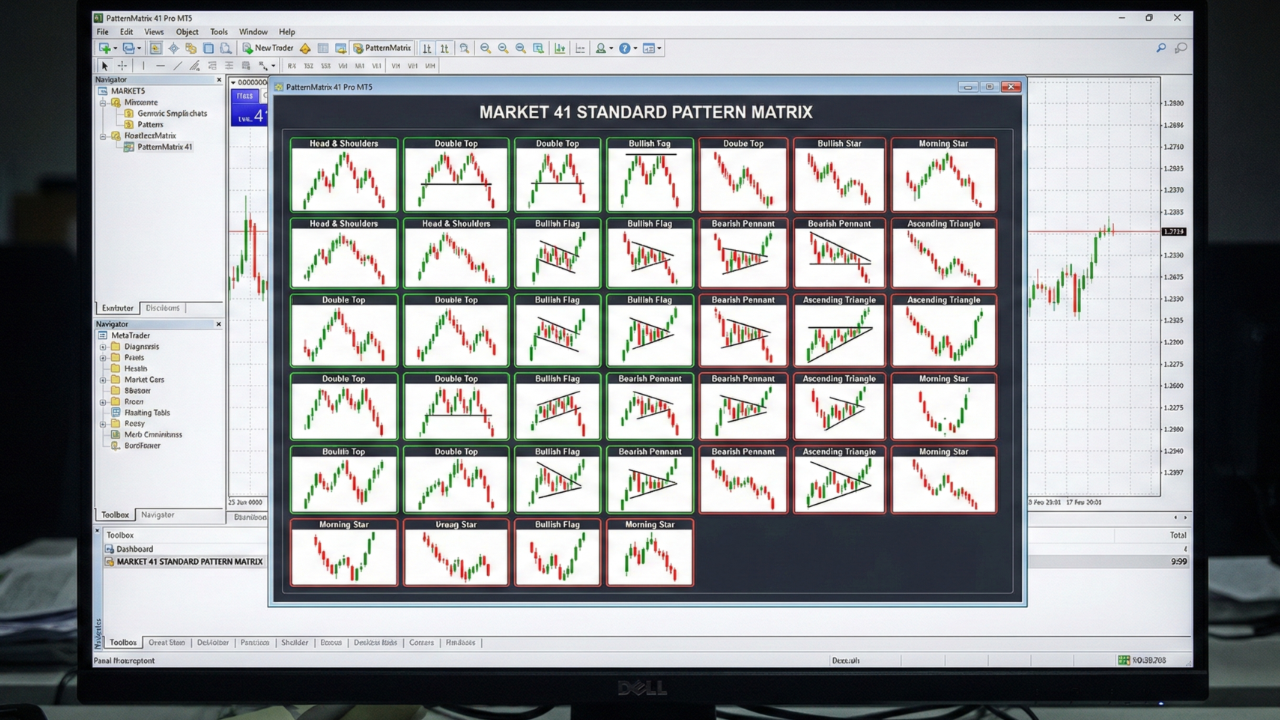
Task: Select PatternMatrix 41 in the Navigator tree
Action: [158, 147]
